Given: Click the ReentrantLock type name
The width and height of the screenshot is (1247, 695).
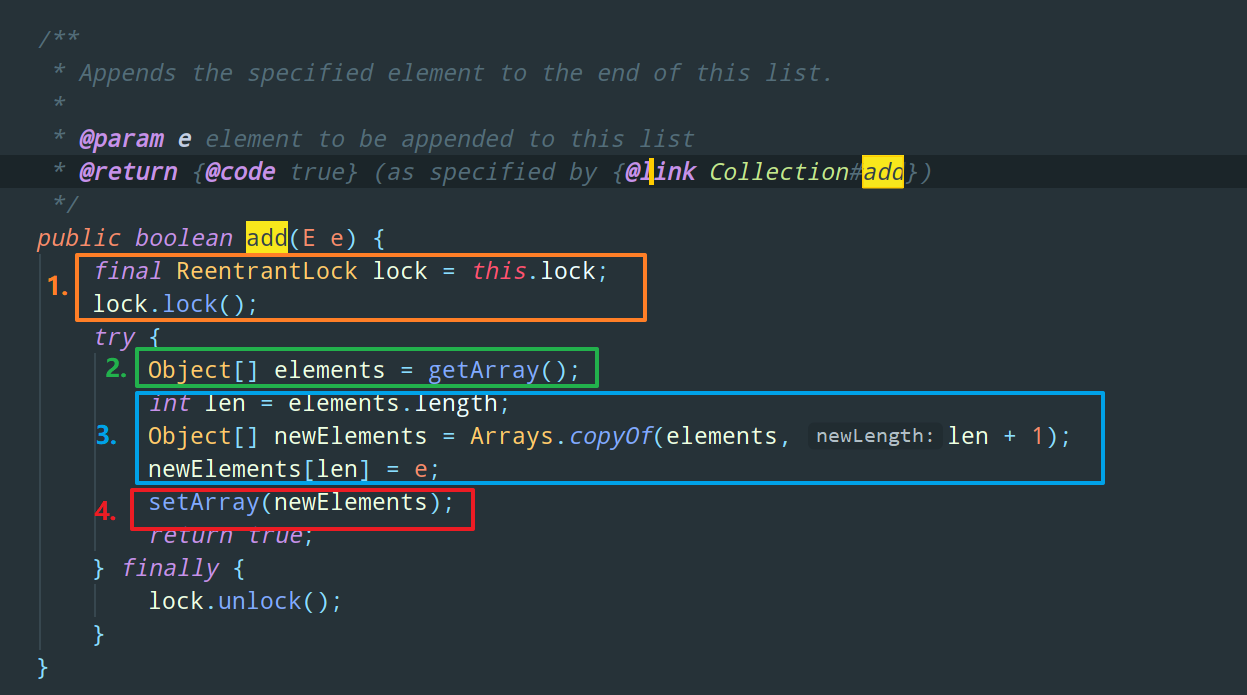Looking at the screenshot, I should [267, 271].
